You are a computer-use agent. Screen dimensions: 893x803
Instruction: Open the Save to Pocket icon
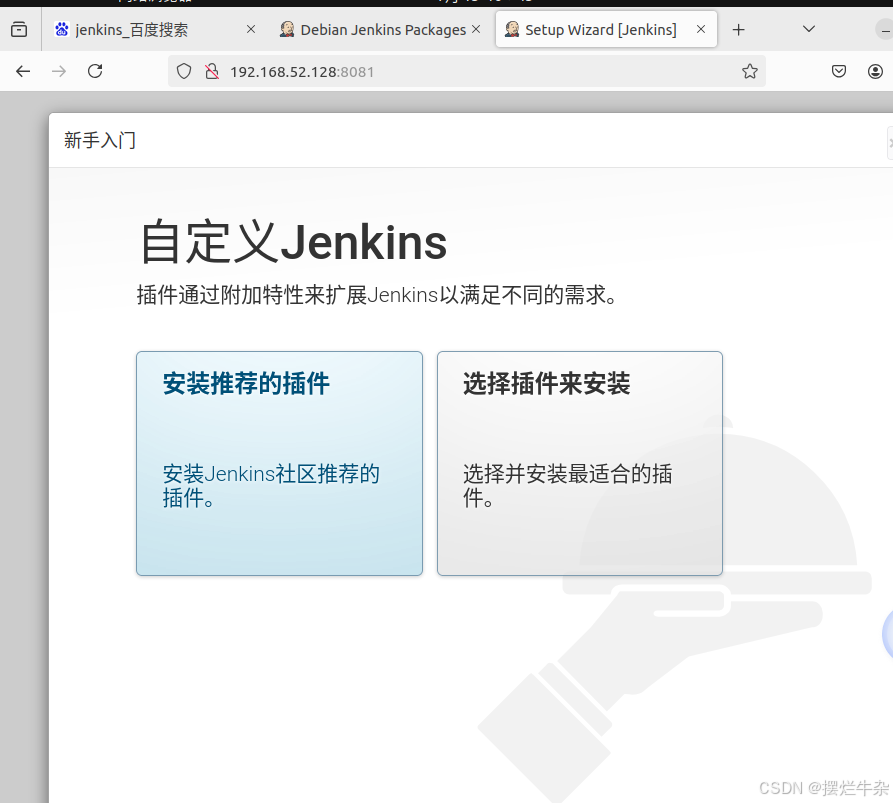(839, 71)
